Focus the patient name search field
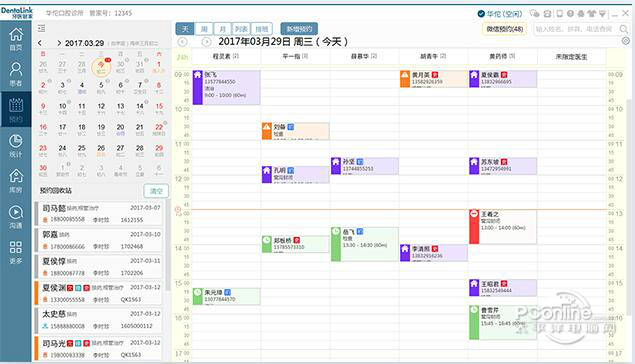Screen dimensions: 635x364 [x=575, y=29]
